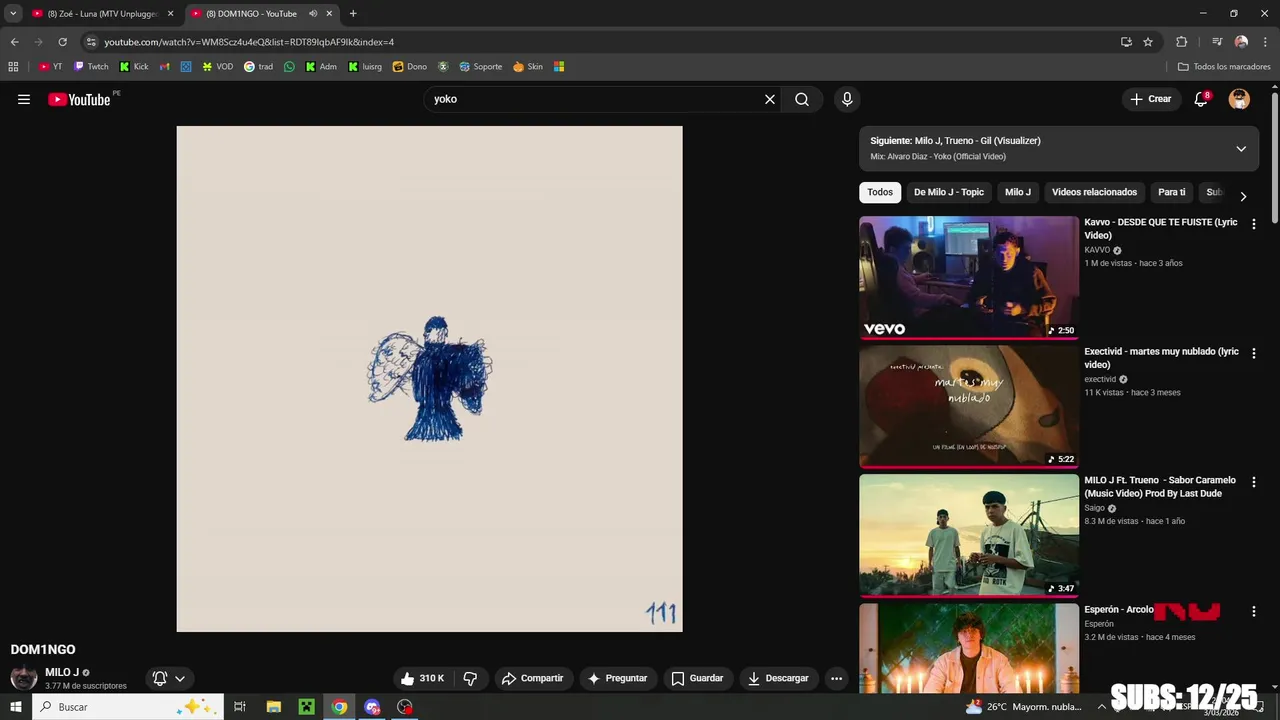Show more filter chips with arrow
Viewport: 1280px width, 720px height.
click(1243, 196)
